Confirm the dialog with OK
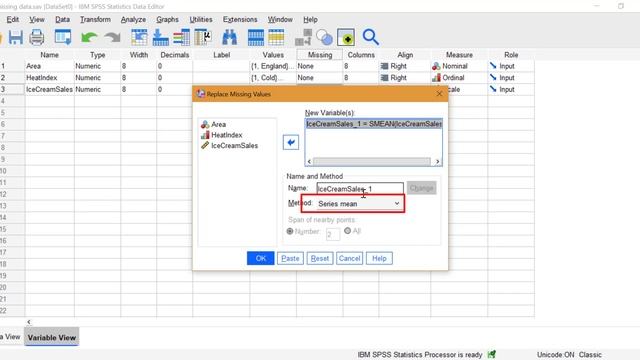Viewport: 640px width, 360px height. click(260, 258)
